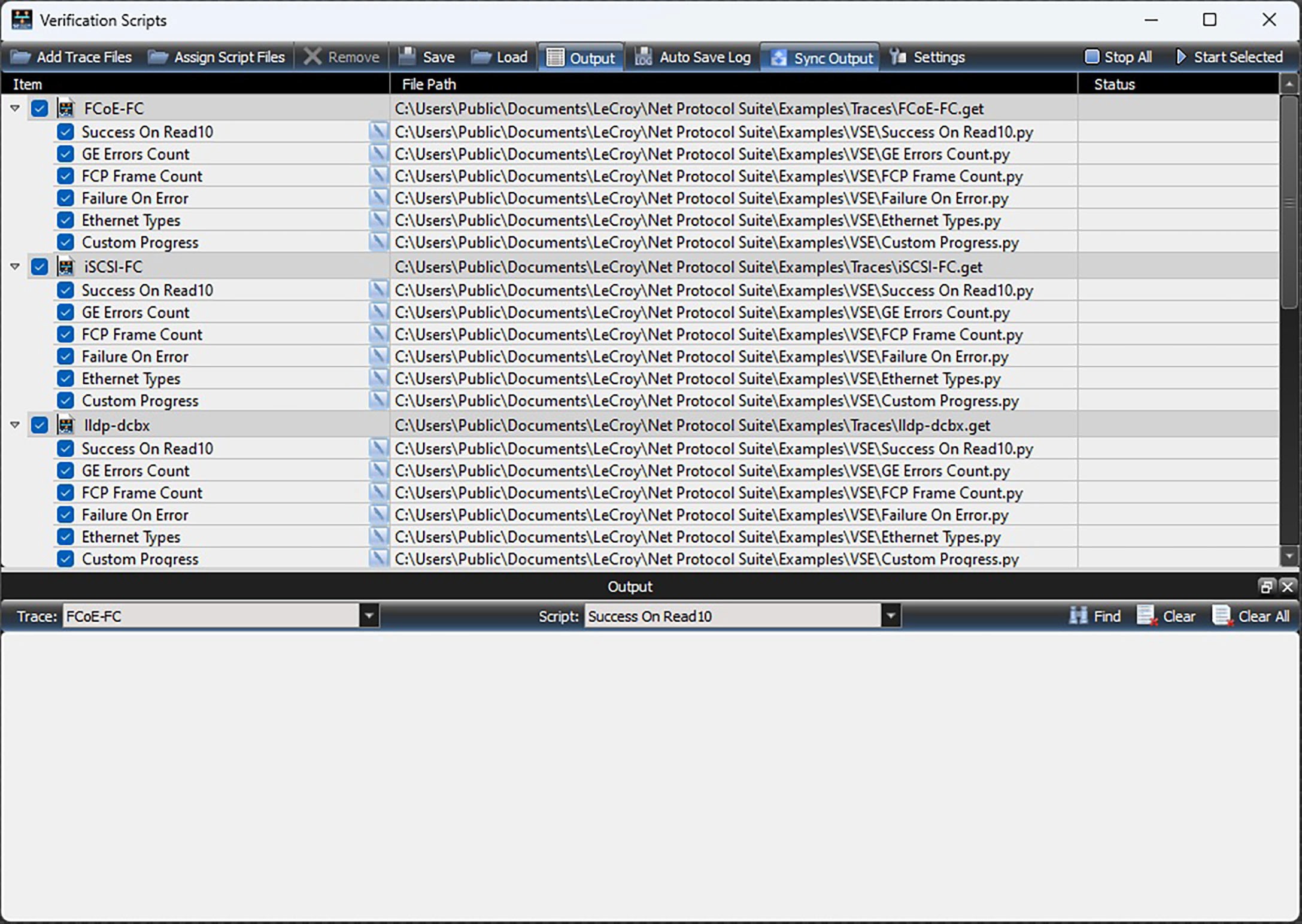Click edit-script icon for FCoE-FC Success On Read10
This screenshot has height=924, width=1302.
coord(378,132)
